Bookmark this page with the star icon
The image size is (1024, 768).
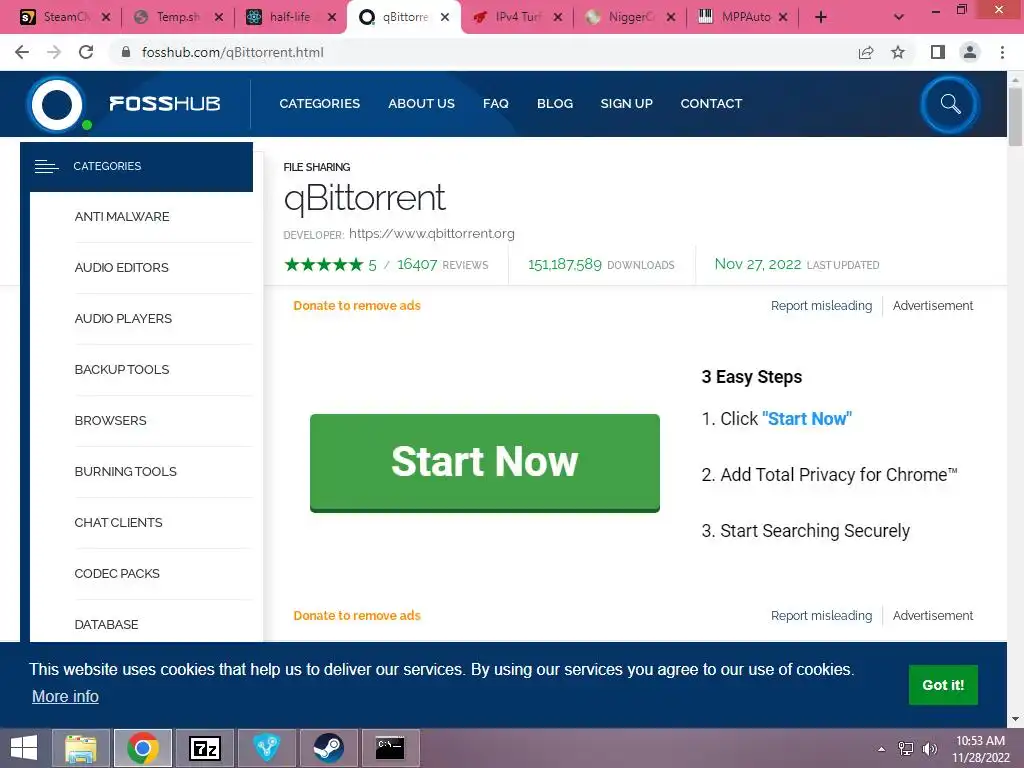coord(898,52)
